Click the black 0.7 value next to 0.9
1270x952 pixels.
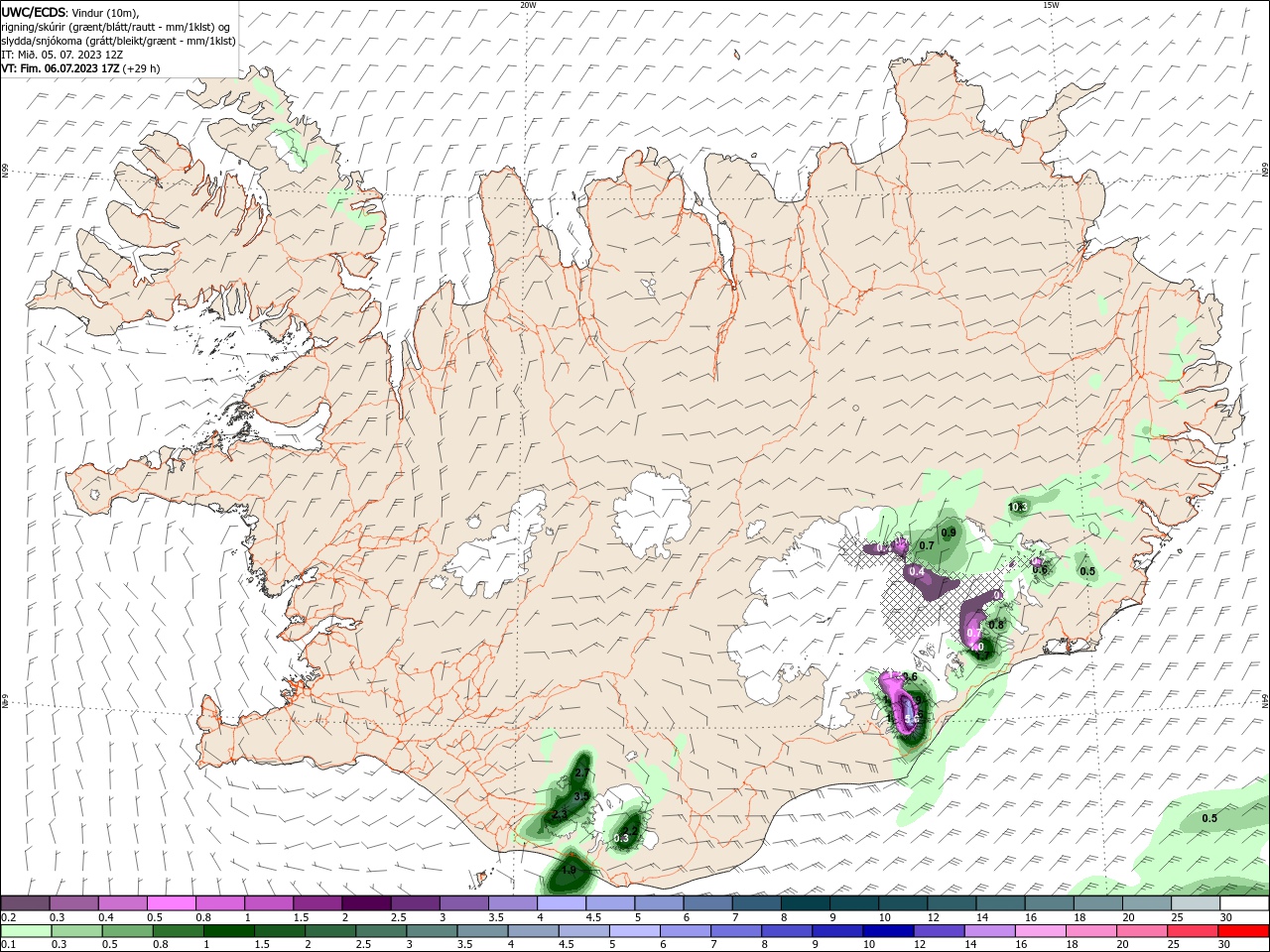click(x=927, y=545)
